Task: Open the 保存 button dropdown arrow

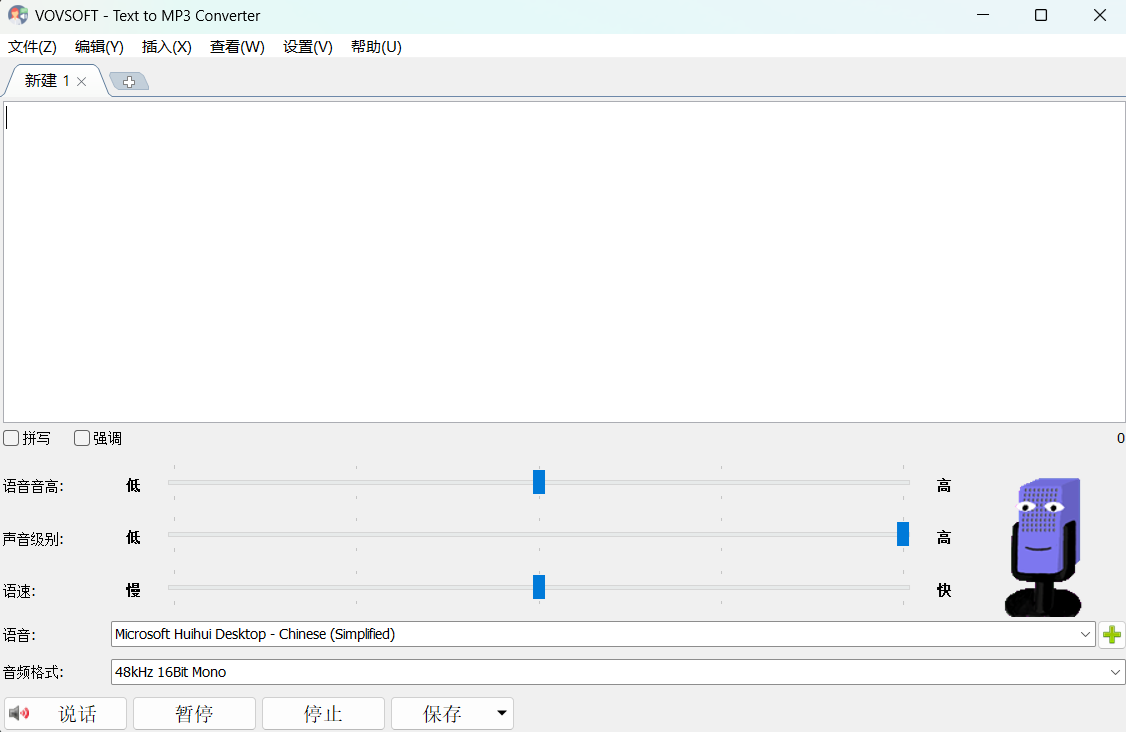Action: tap(501, 714)
